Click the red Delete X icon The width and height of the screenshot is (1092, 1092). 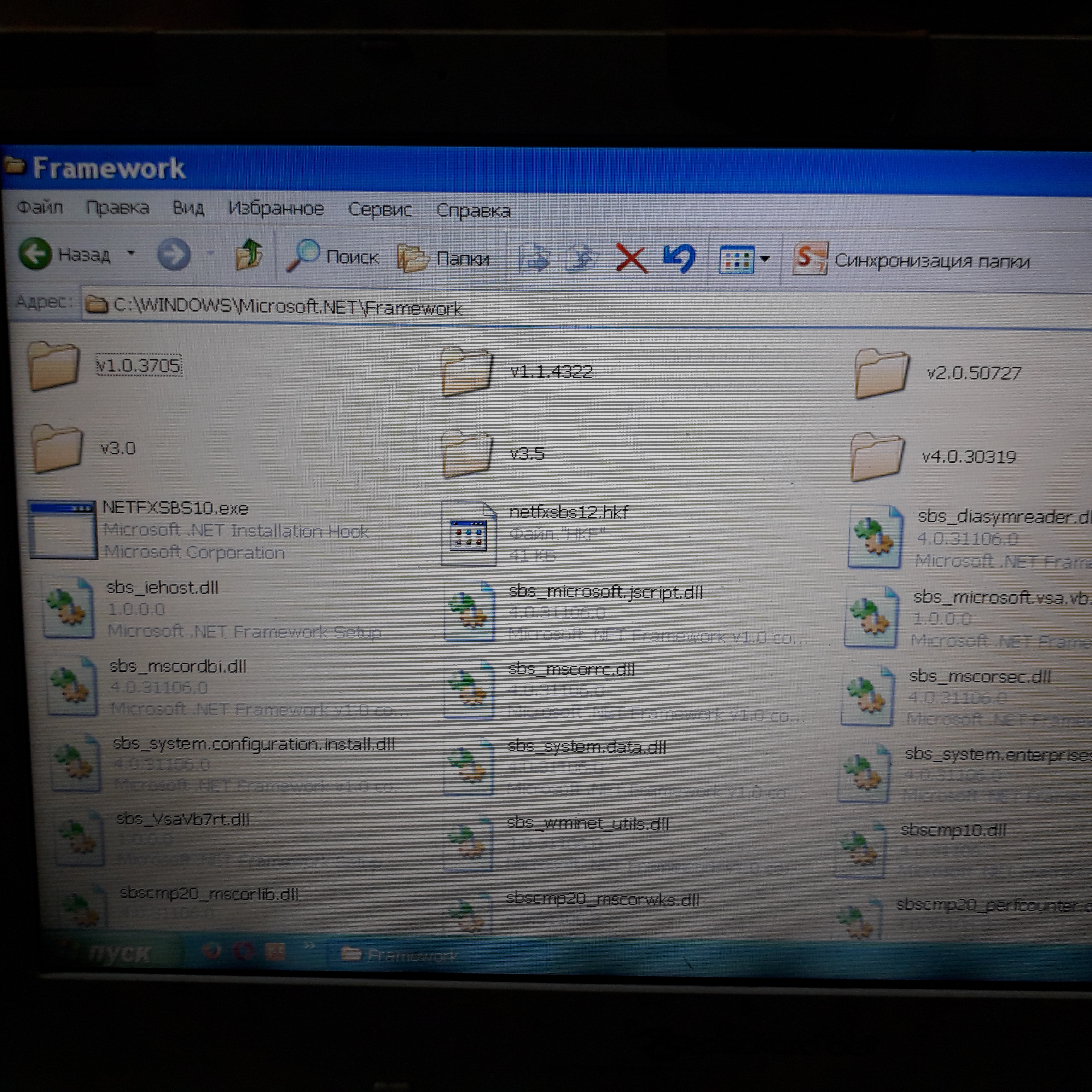click(x=631, y=259)
